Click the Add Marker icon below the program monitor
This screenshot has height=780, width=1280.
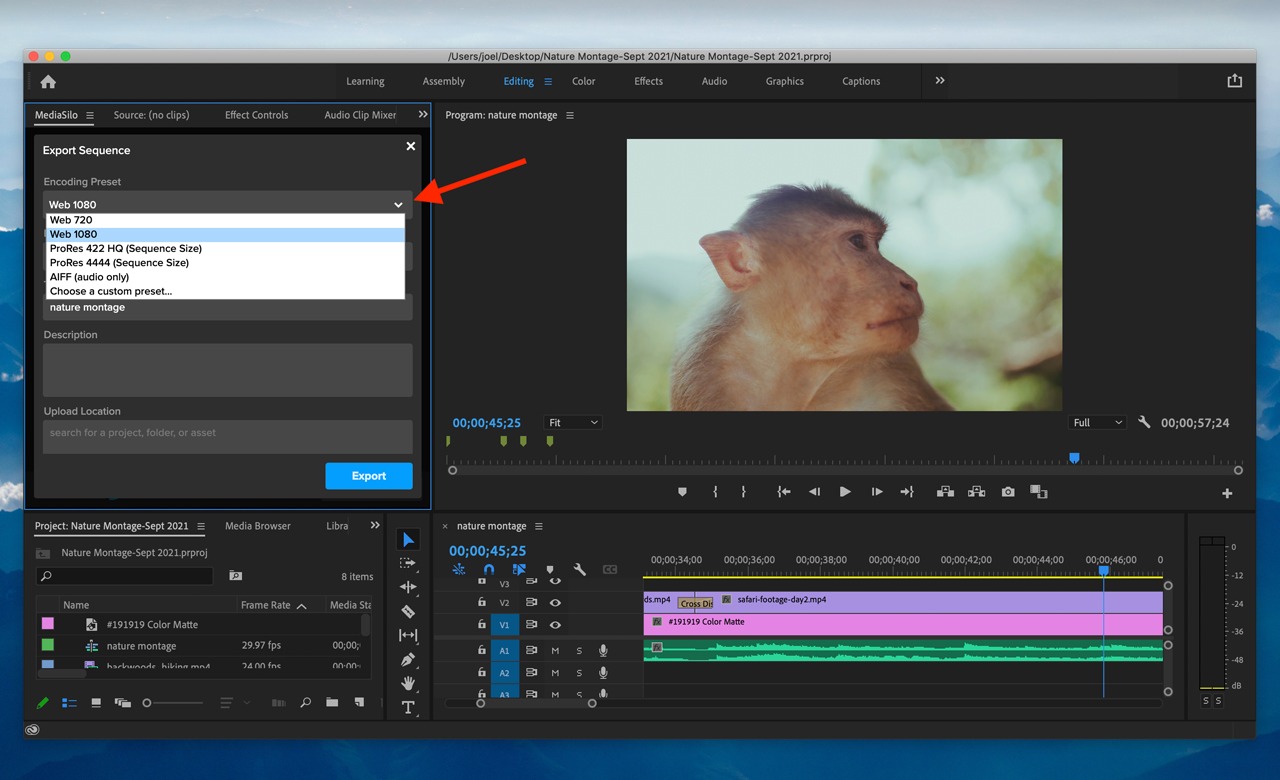pos(683,491)
